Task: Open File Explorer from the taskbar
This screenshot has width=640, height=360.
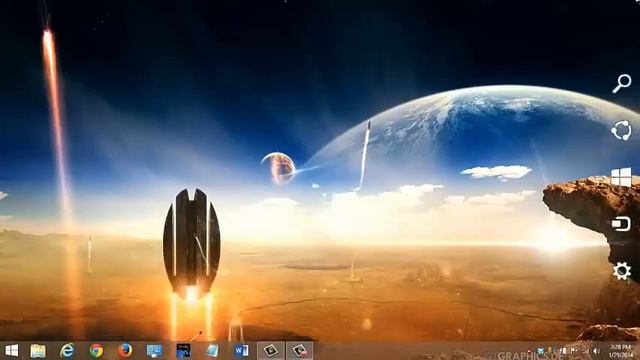Action: pyautogui.click(x=38, y=351)
